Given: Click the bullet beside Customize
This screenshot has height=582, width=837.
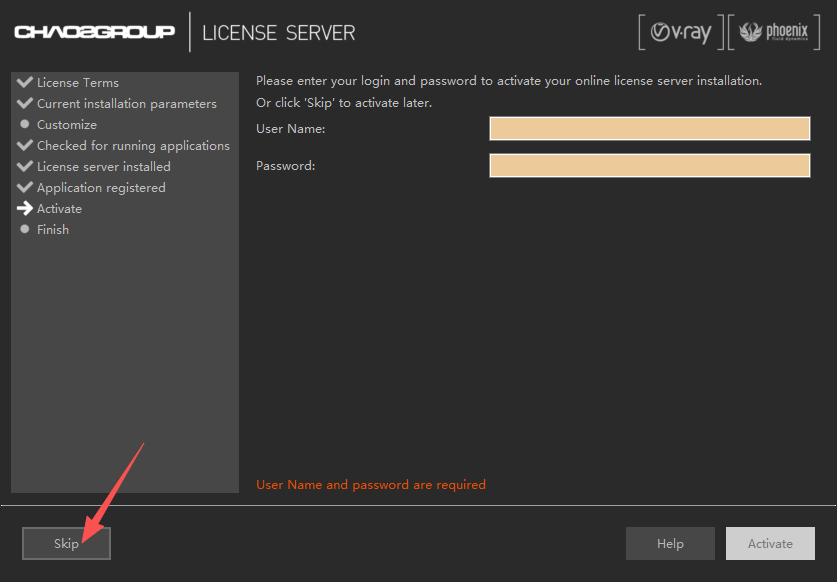Looking at the screenshot, I should (x=25, y=124).
